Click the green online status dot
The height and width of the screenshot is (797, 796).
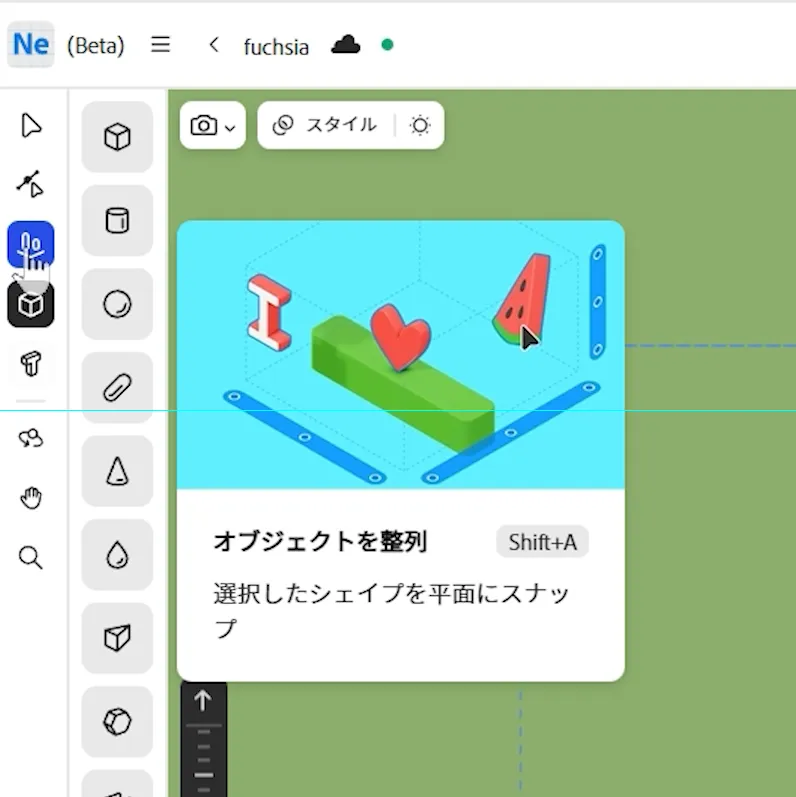(x=387, y=45)
